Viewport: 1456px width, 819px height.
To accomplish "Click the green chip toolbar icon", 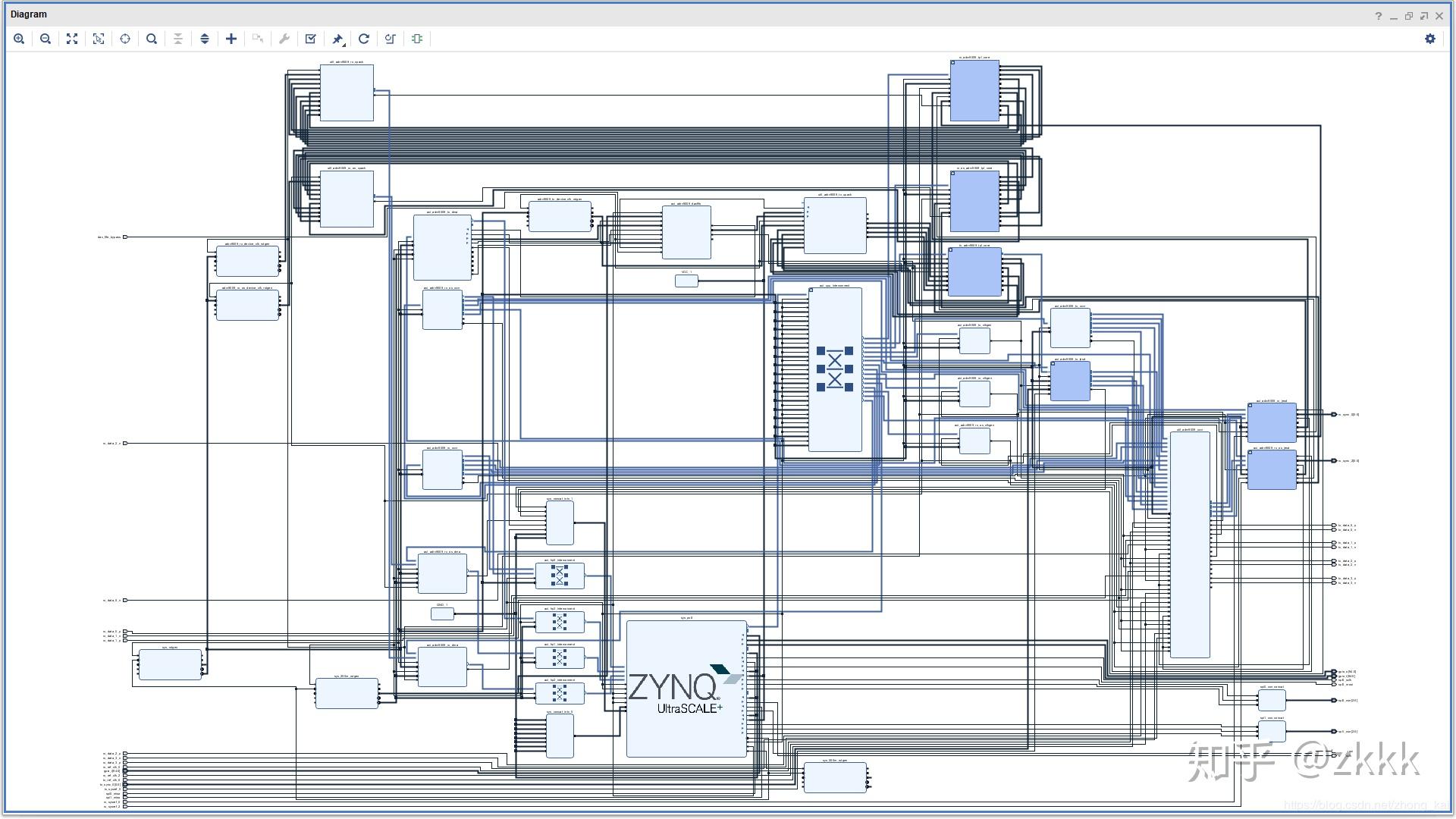I will coord(417,39).
